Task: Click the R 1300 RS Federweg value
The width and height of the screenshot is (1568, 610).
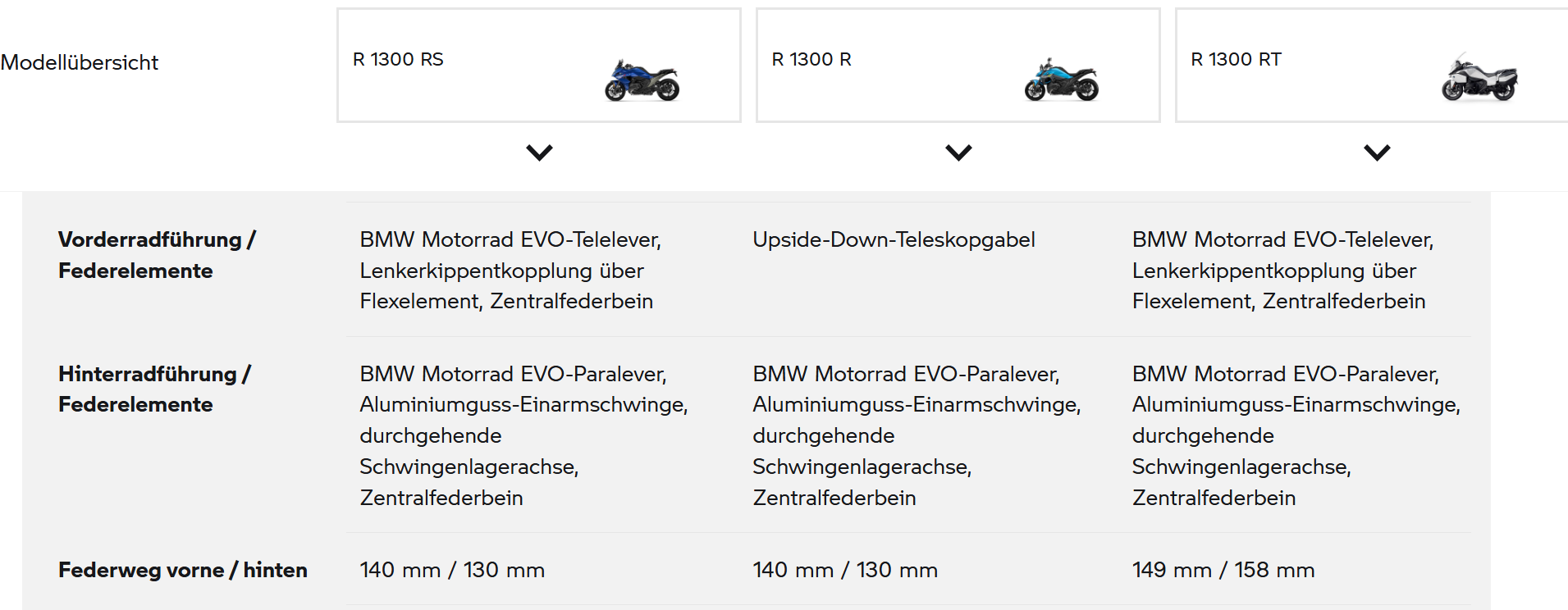Action: [451, 570]
